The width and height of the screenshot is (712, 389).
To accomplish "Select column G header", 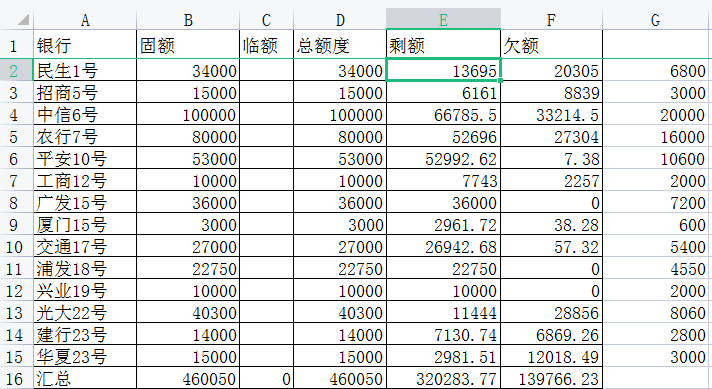I will click(x=657, y=19).
